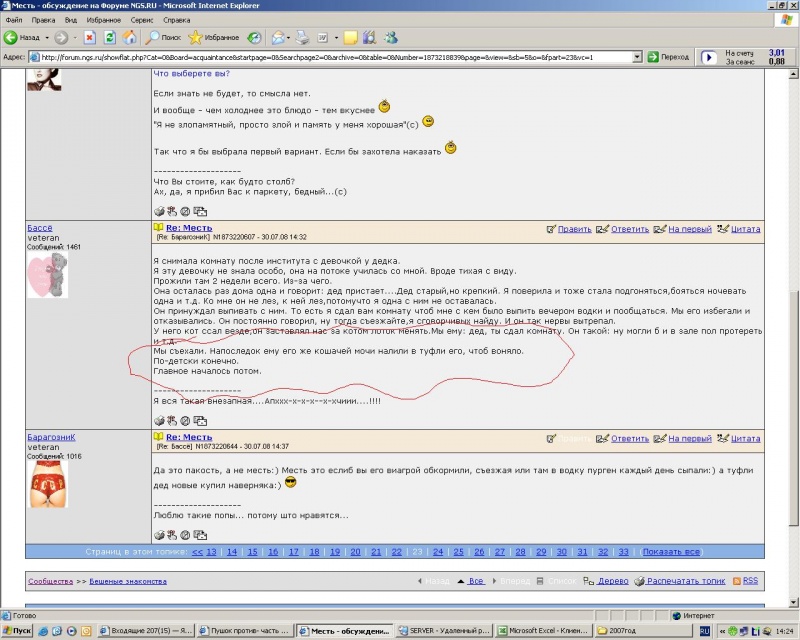Click the Print icon in the toolbar

pos(301,38)
